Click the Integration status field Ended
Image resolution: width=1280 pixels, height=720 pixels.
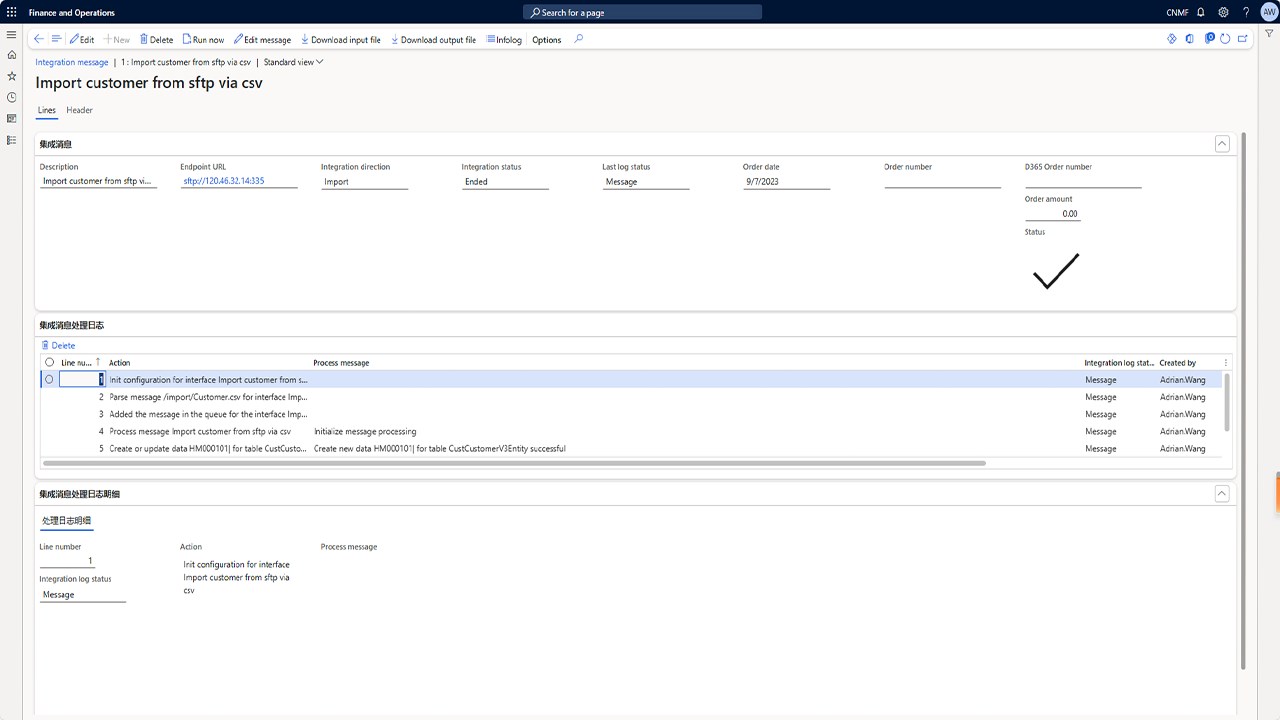505,182
